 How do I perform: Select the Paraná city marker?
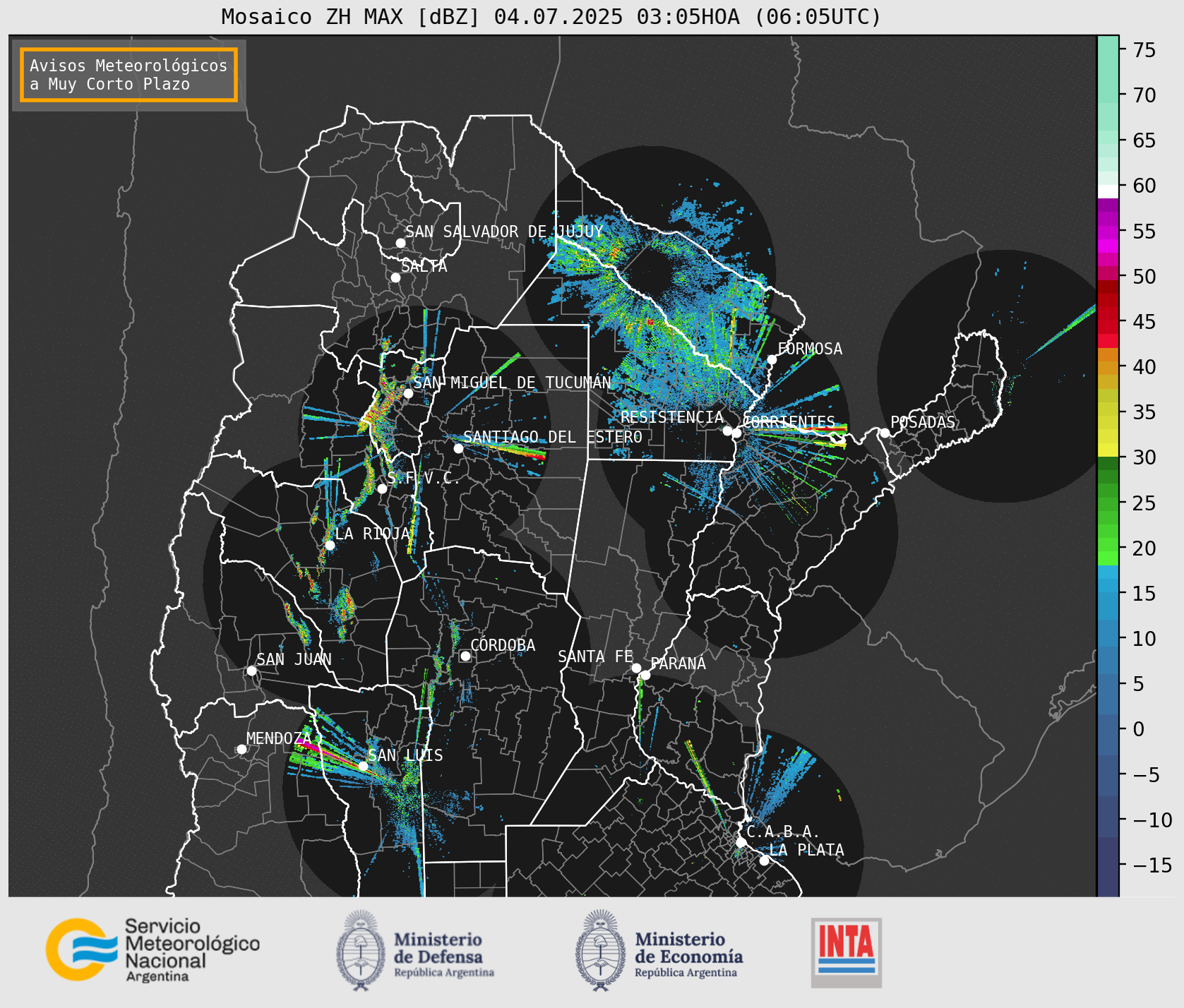tap(645, 675)
